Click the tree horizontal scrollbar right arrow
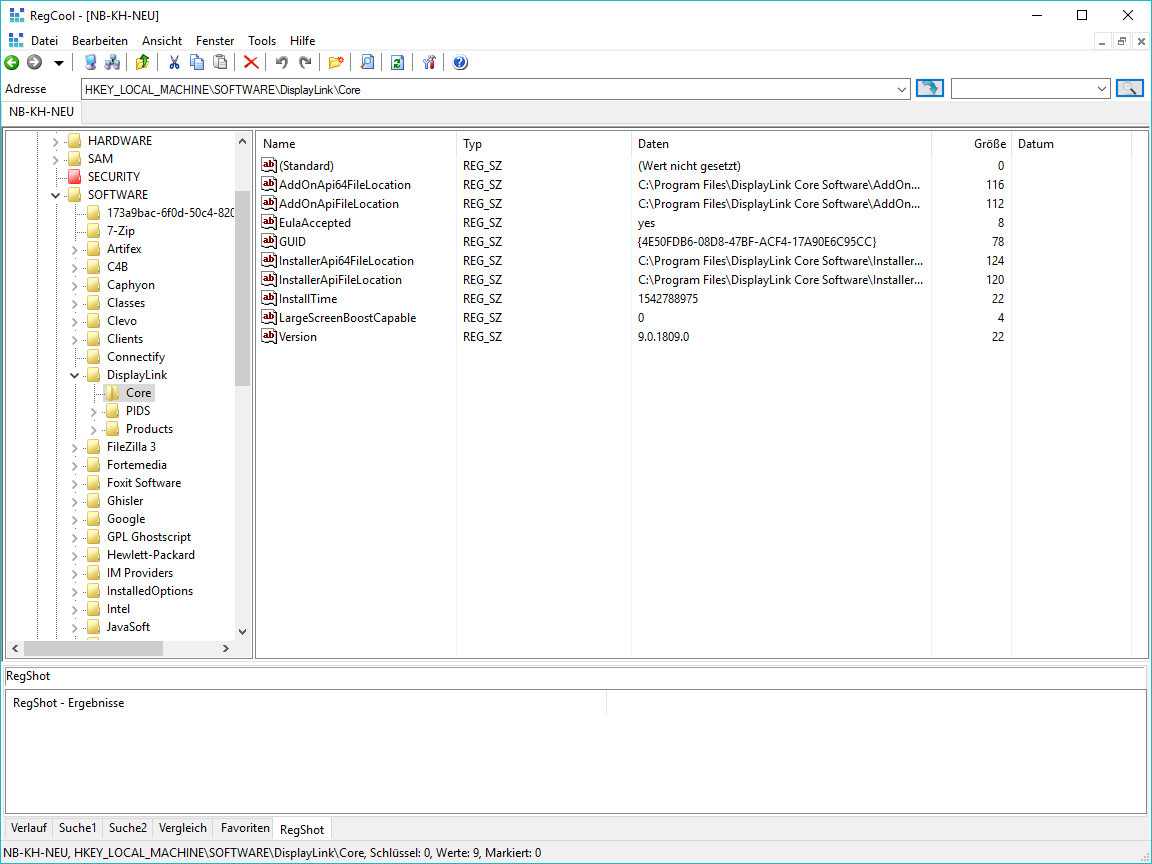Screen dimensions: 1152x864 click(226, 649)
